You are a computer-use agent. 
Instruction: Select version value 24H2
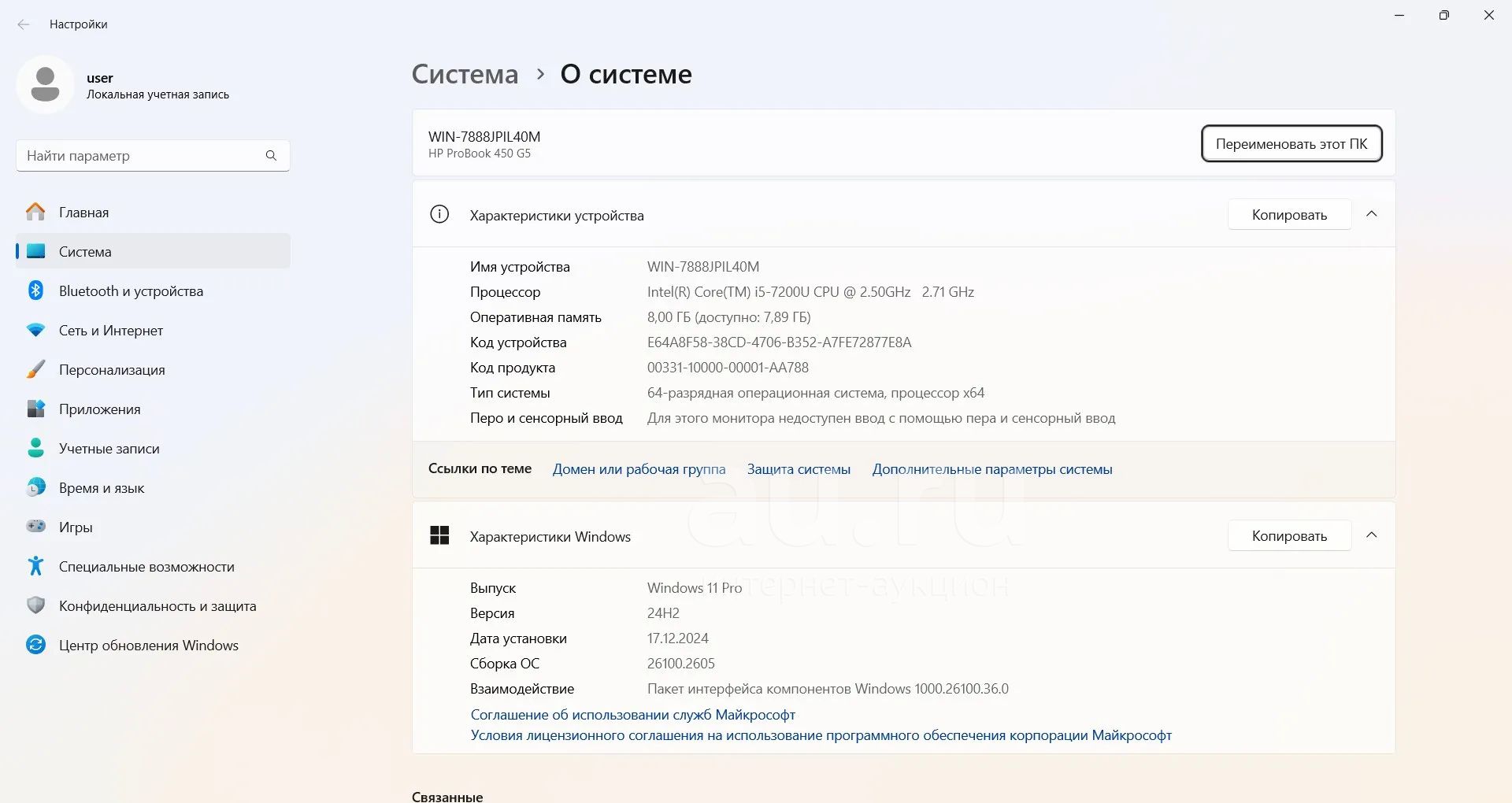[x=663, y=613]
